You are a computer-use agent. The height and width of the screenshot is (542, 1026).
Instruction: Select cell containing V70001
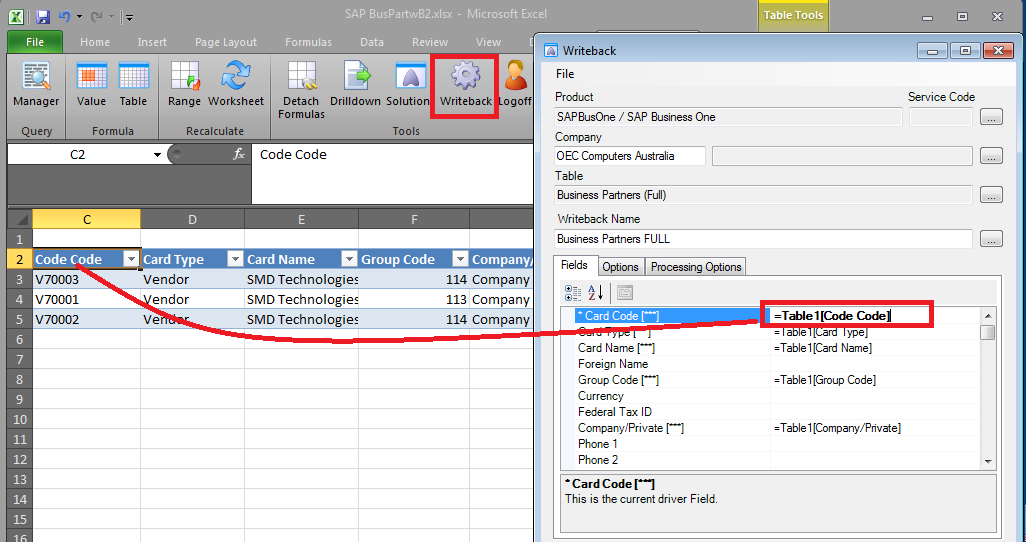(86, 299)
